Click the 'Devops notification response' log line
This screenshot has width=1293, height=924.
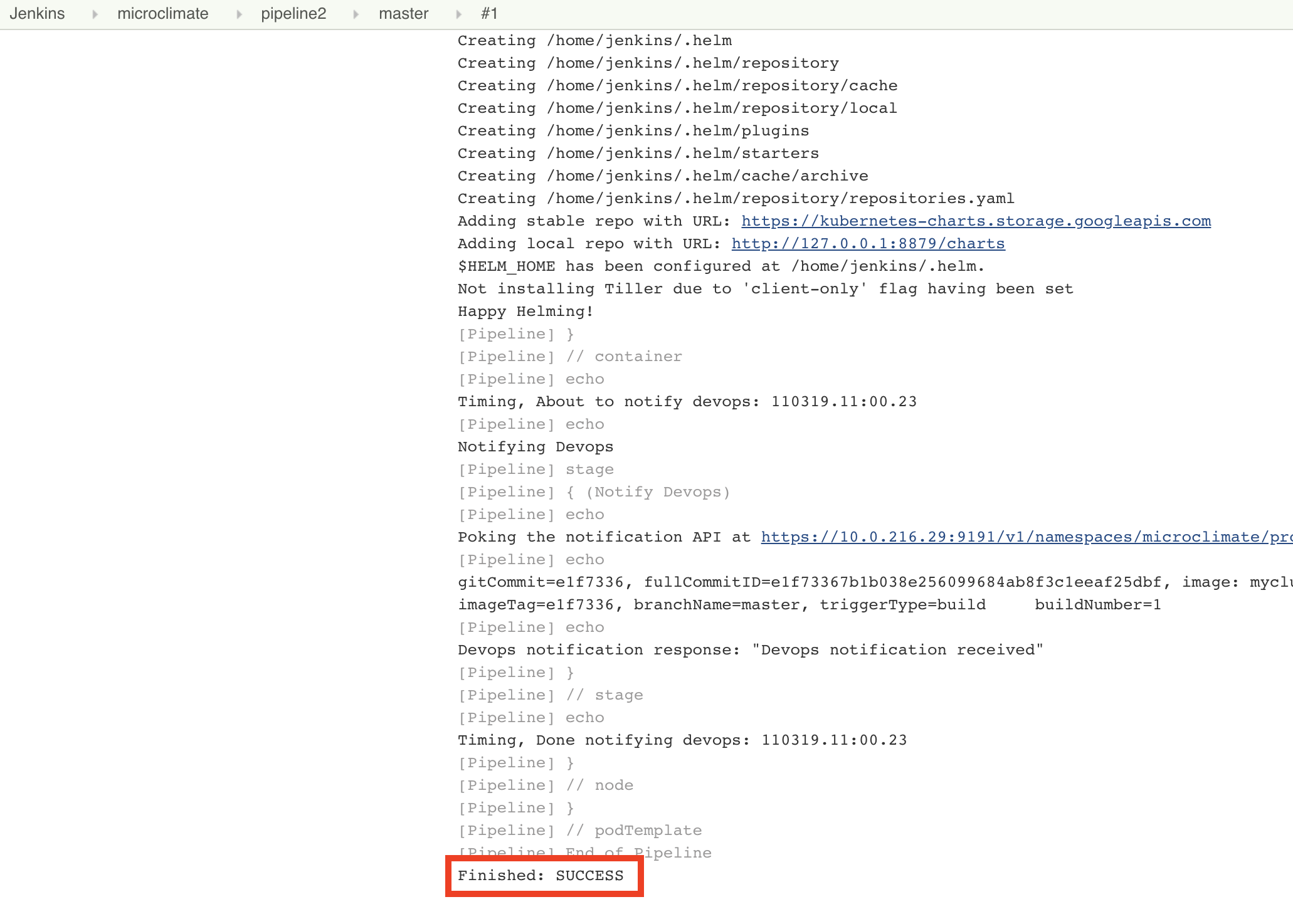(750, 650)
